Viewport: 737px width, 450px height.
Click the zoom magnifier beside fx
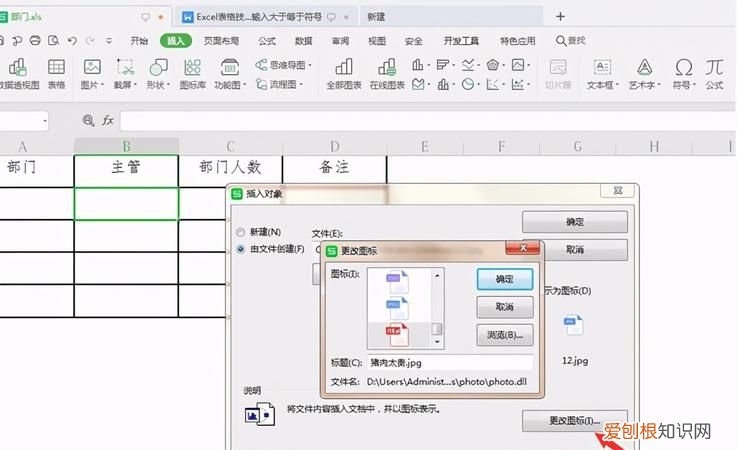(88, 120)
